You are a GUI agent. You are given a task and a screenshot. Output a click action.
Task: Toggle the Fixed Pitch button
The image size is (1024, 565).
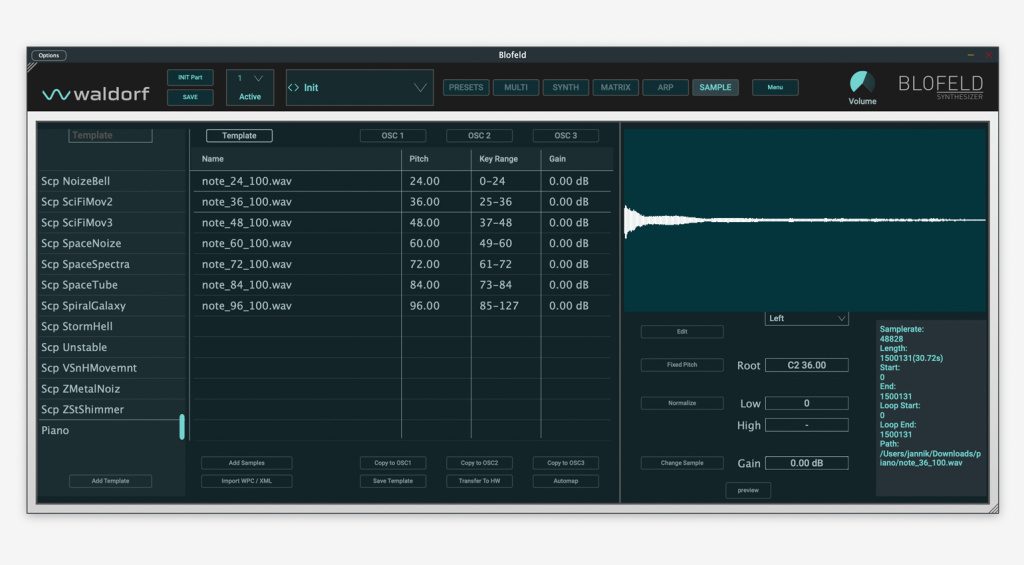point(682,365)
